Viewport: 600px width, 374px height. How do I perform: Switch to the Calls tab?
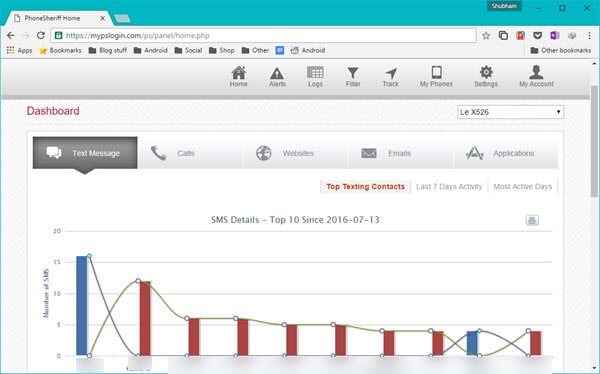click(190, 153)
